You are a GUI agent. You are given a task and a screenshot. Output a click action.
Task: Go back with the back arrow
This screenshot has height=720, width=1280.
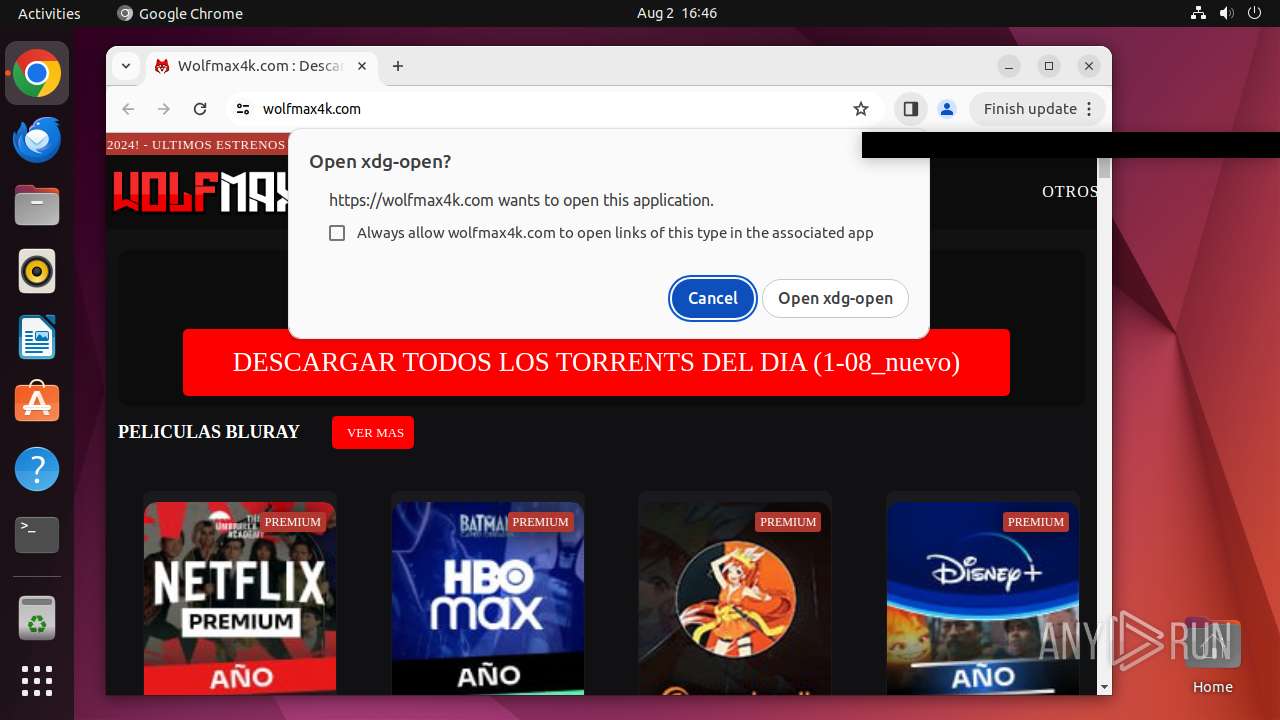(x=128, y=109)
